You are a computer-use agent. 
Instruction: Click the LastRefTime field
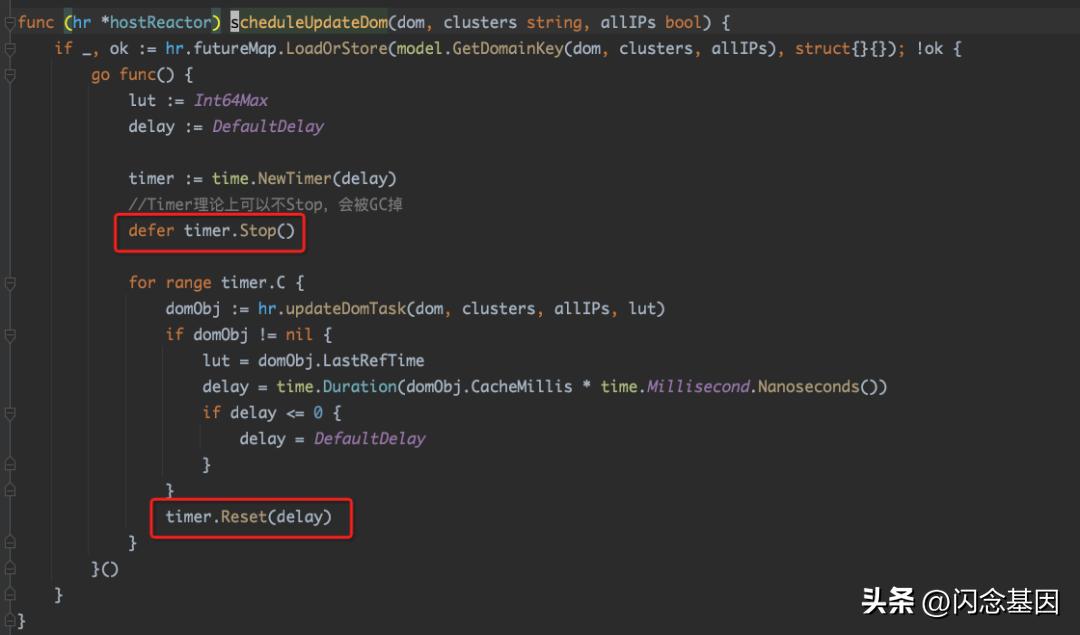373,361
